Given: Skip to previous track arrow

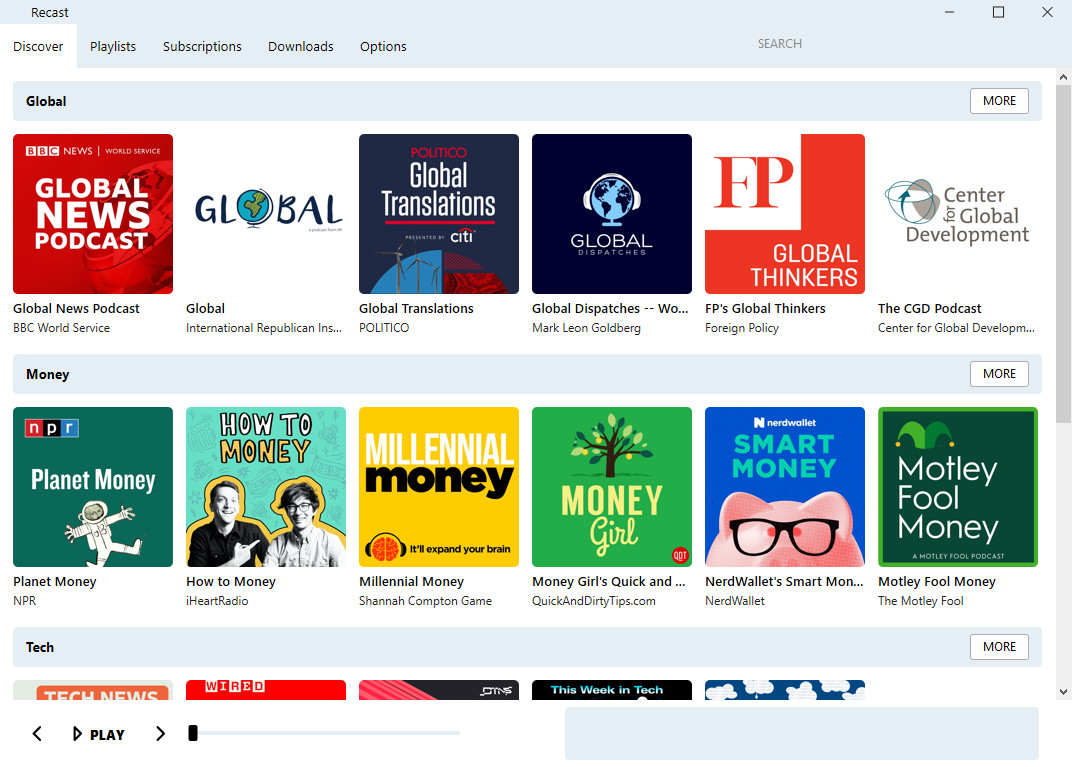Looking at the screenshot, I should coord(37,734).
